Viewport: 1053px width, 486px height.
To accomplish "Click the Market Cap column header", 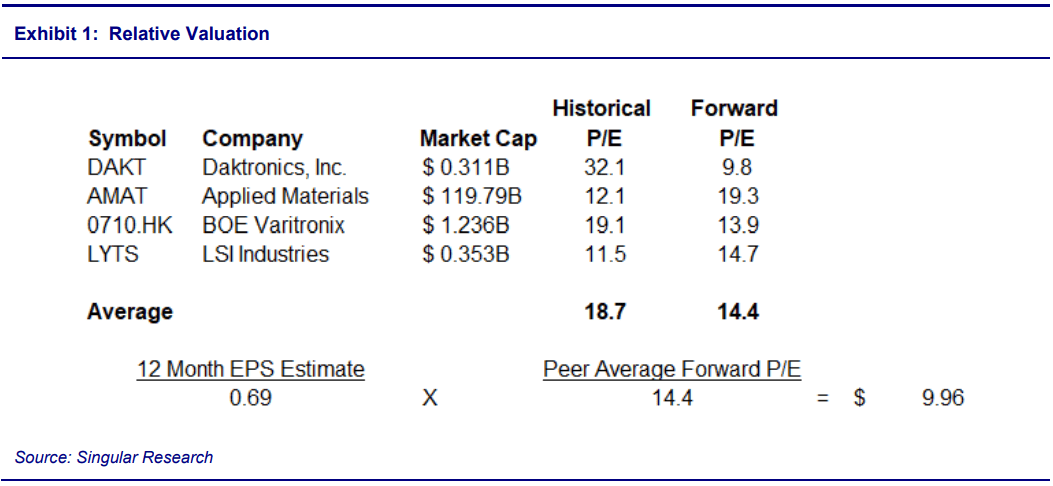I will (478, 139).
